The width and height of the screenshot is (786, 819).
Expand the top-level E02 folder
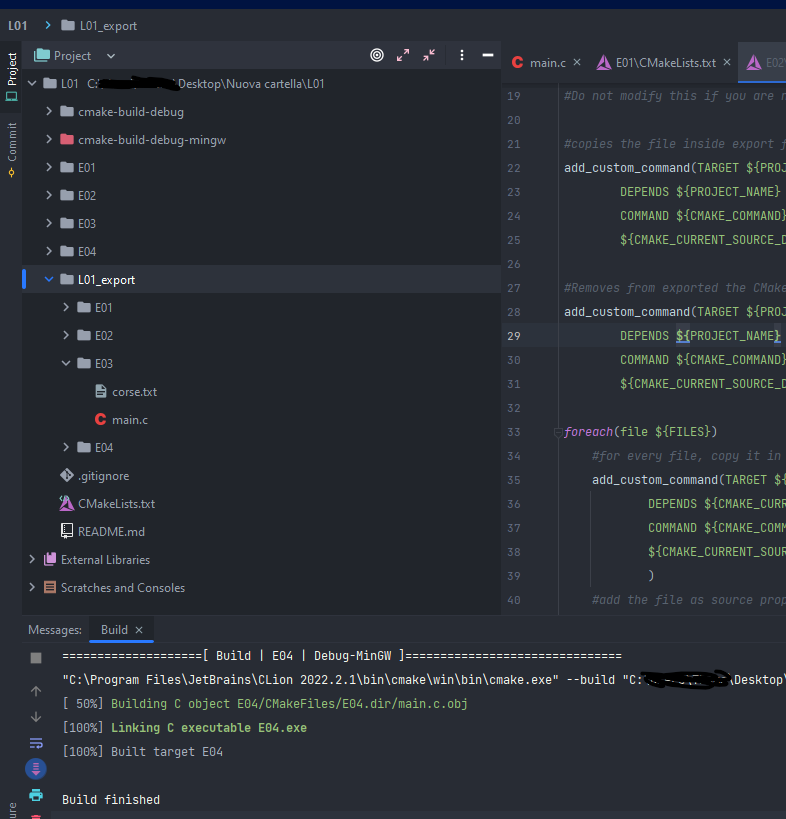[49, 195]
